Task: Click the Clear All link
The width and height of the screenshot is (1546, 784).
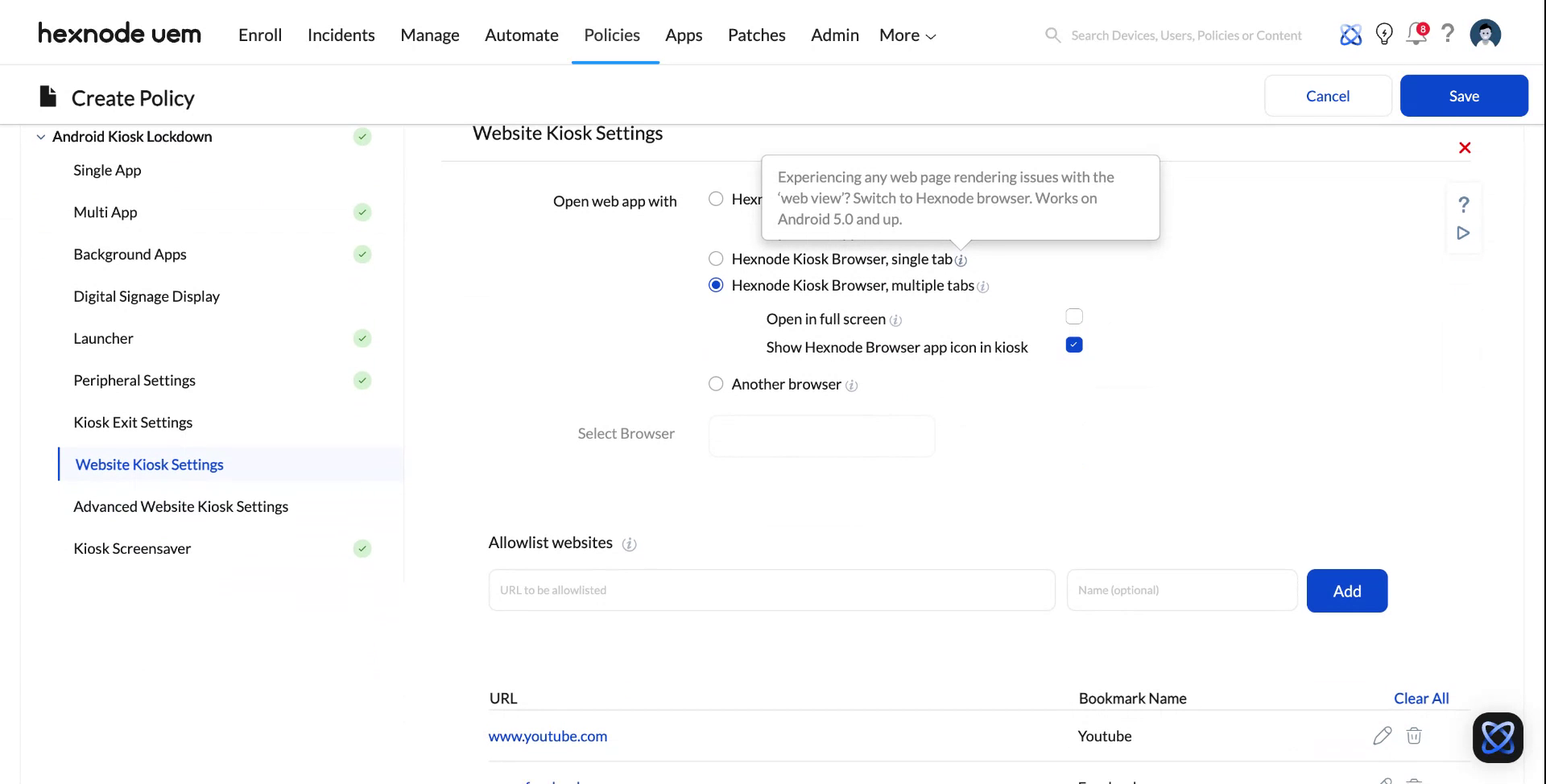Action: click(x=1420, y=698)
